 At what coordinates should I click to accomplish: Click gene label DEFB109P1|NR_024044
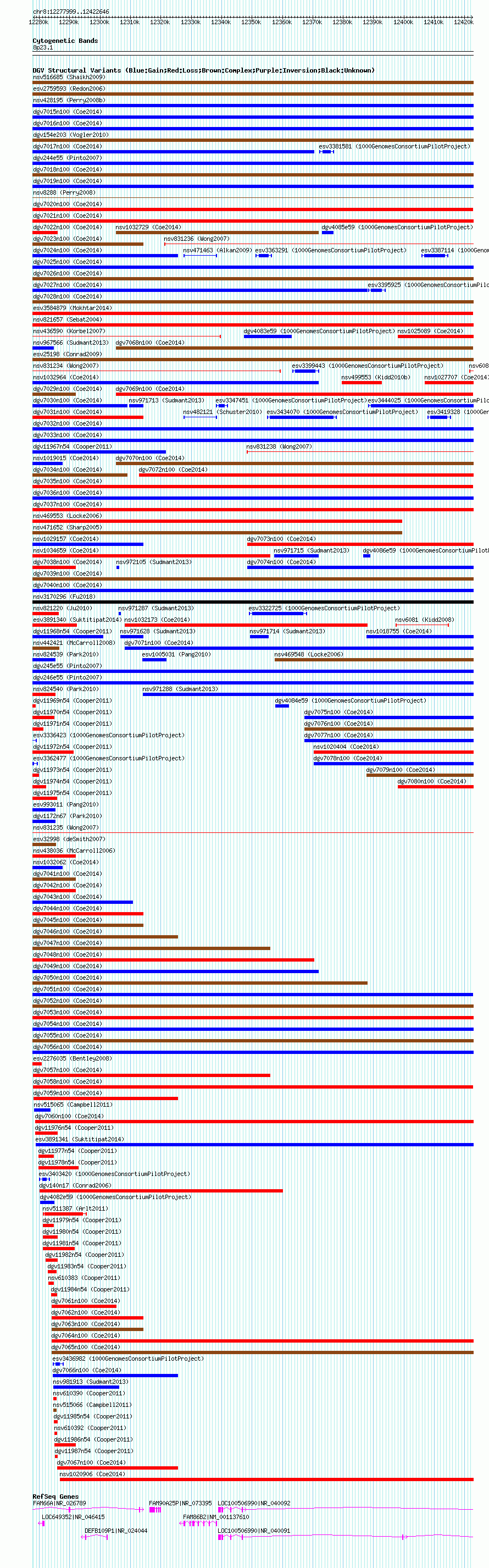[x=115, y=1531]
